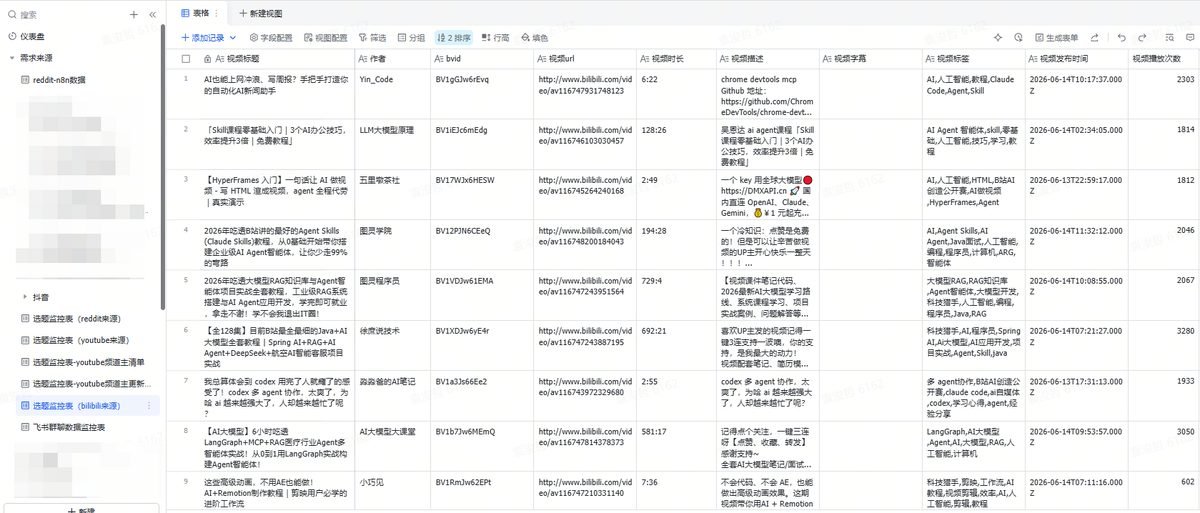Click play count cell 3280
Screen dimensions: 1200x513
pyautogui.click(x=1165, y=345)
